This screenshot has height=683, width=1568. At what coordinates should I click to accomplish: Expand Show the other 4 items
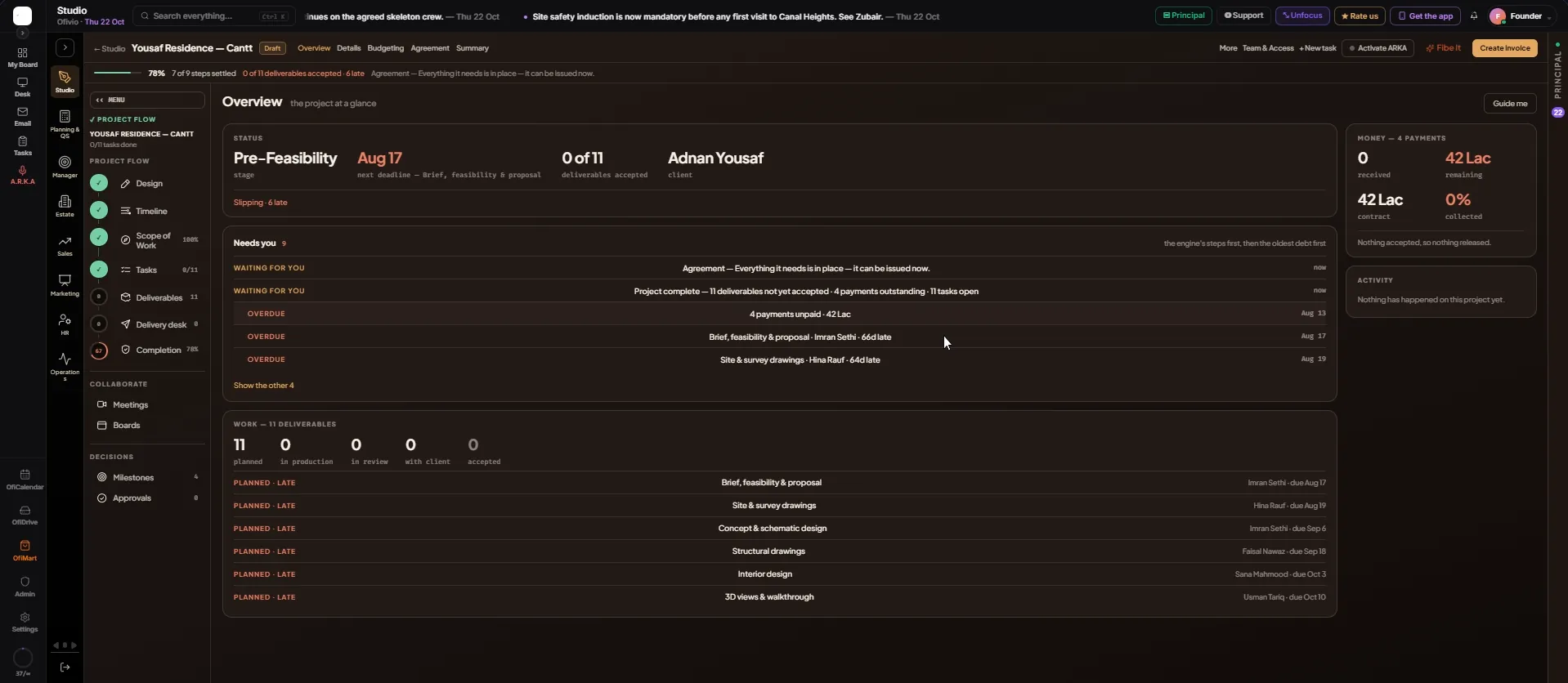(x=263, y=386)
